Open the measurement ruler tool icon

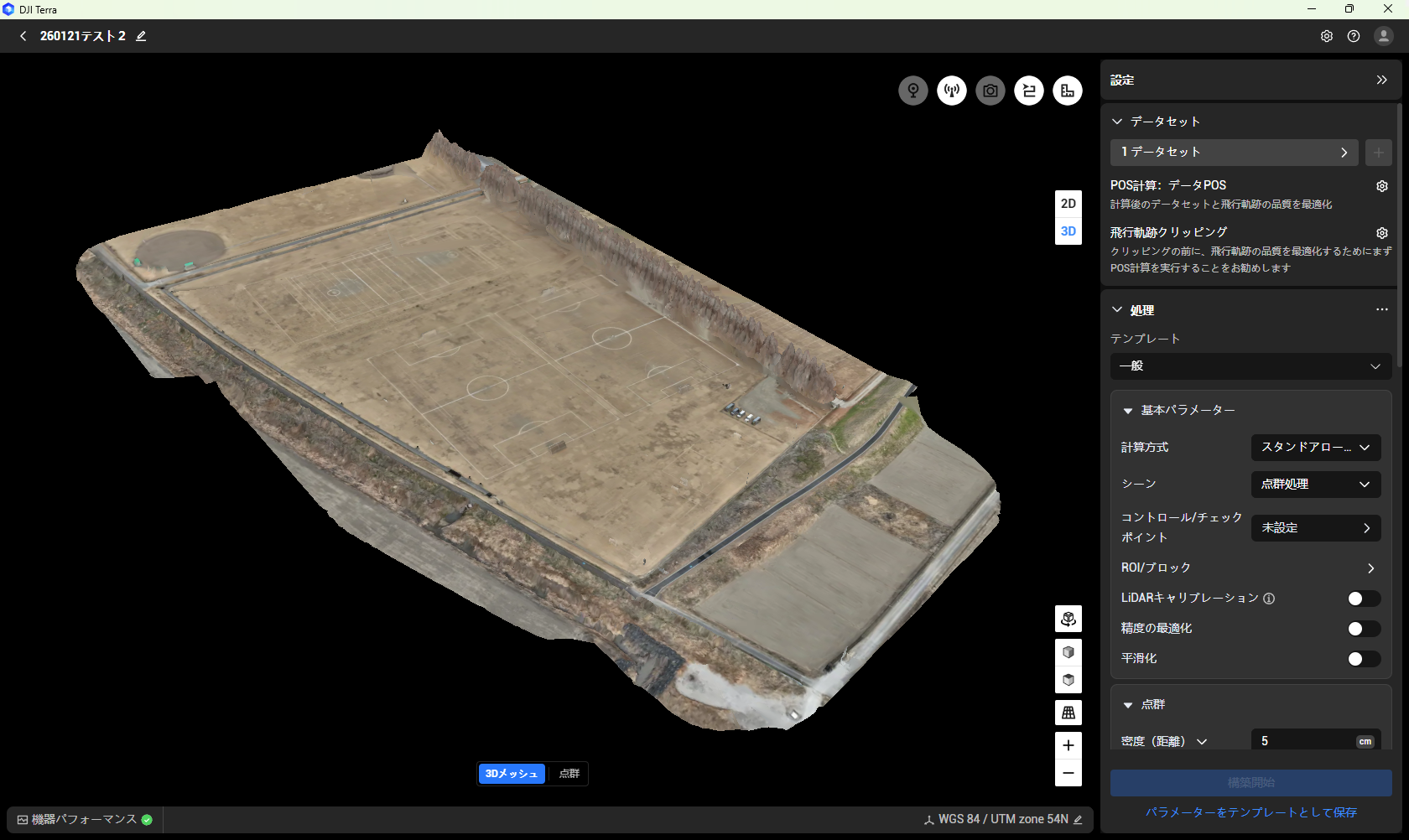(1068, 91)
